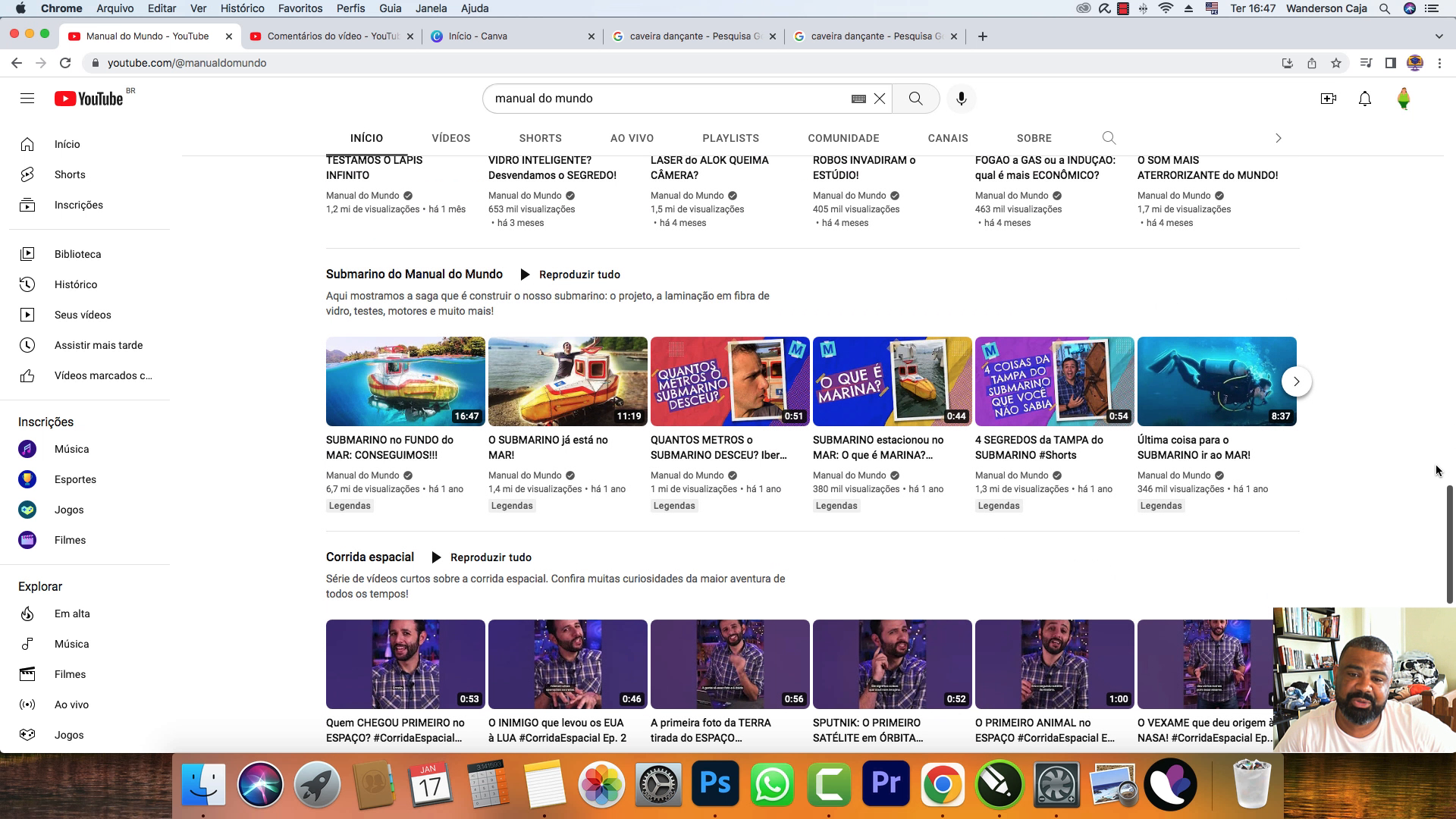Clear the search field with the X icon
Image resolution: width=1456 pixels, height=819 pixels.
tap(880, 98)
